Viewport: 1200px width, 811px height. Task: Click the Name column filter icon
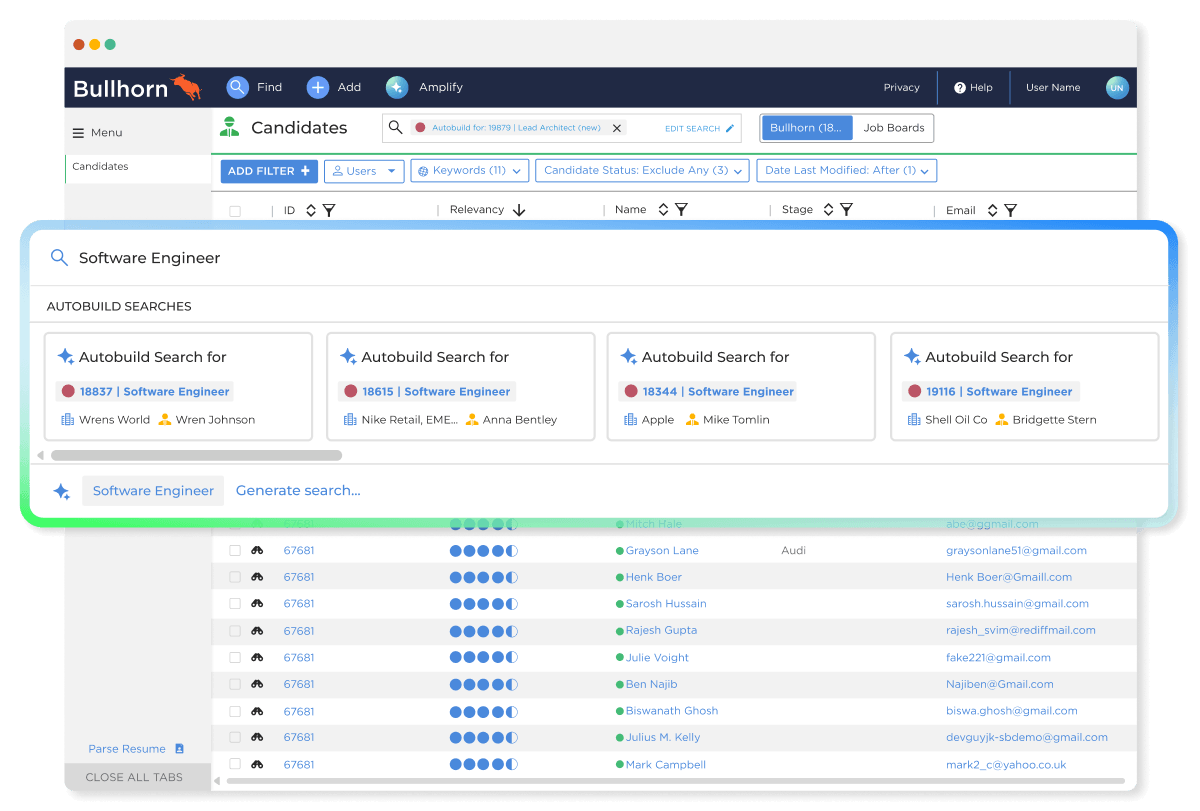[681, 210]
